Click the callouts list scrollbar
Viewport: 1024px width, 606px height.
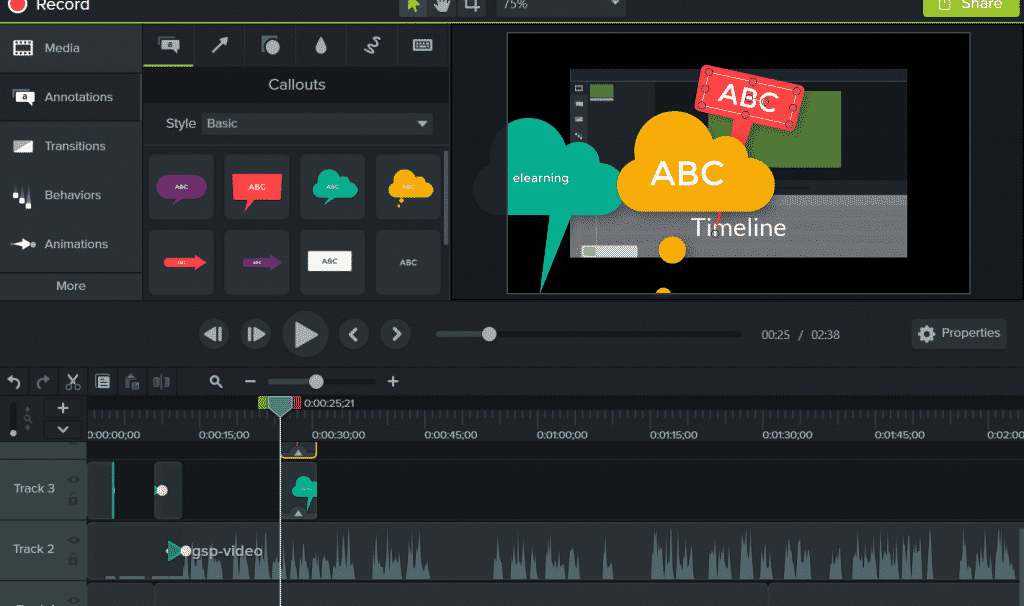pos(446,198)
